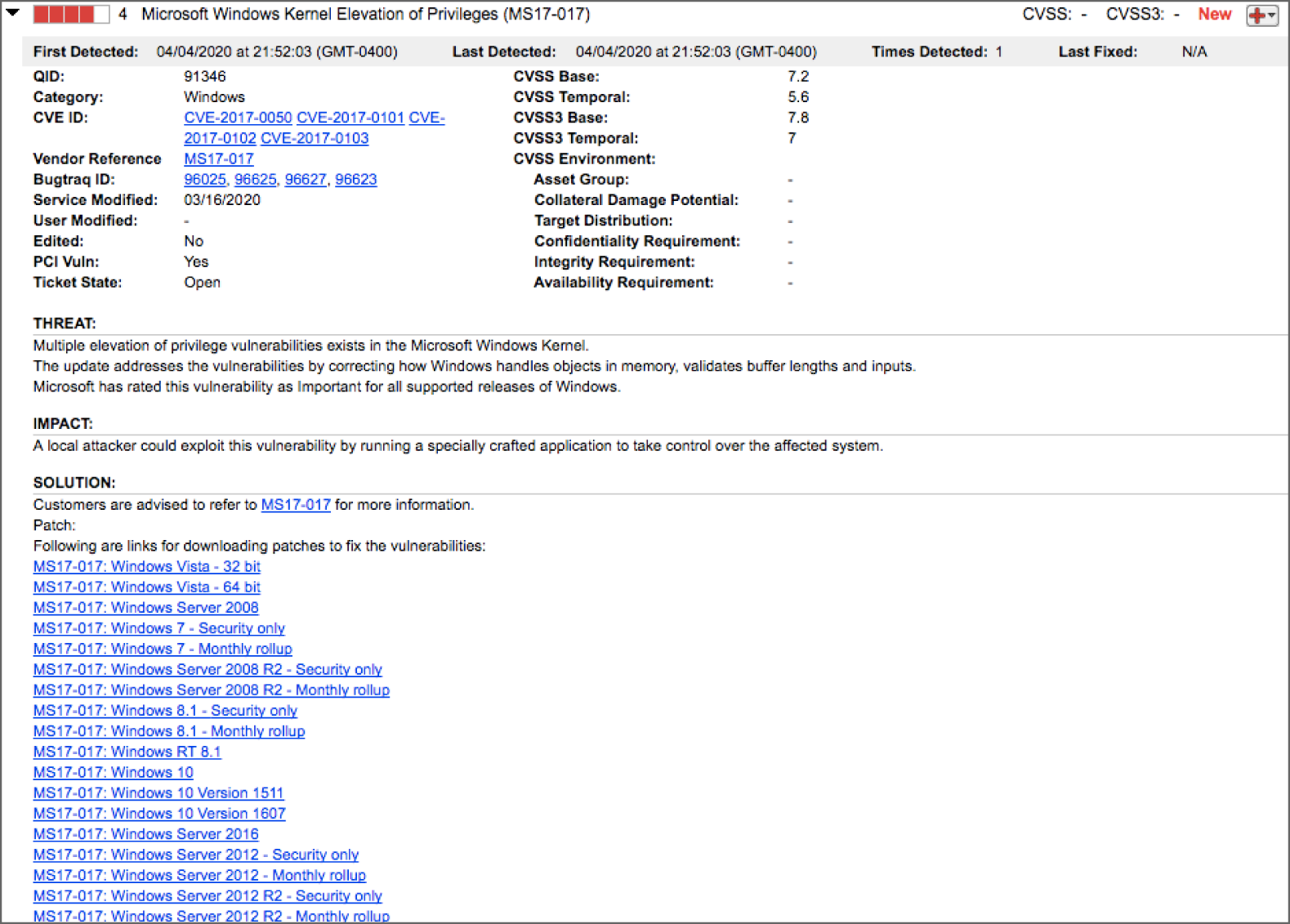
Task: Open CVE-2017-0103 link
Action: pyautogui.click(x=315, y=138)
